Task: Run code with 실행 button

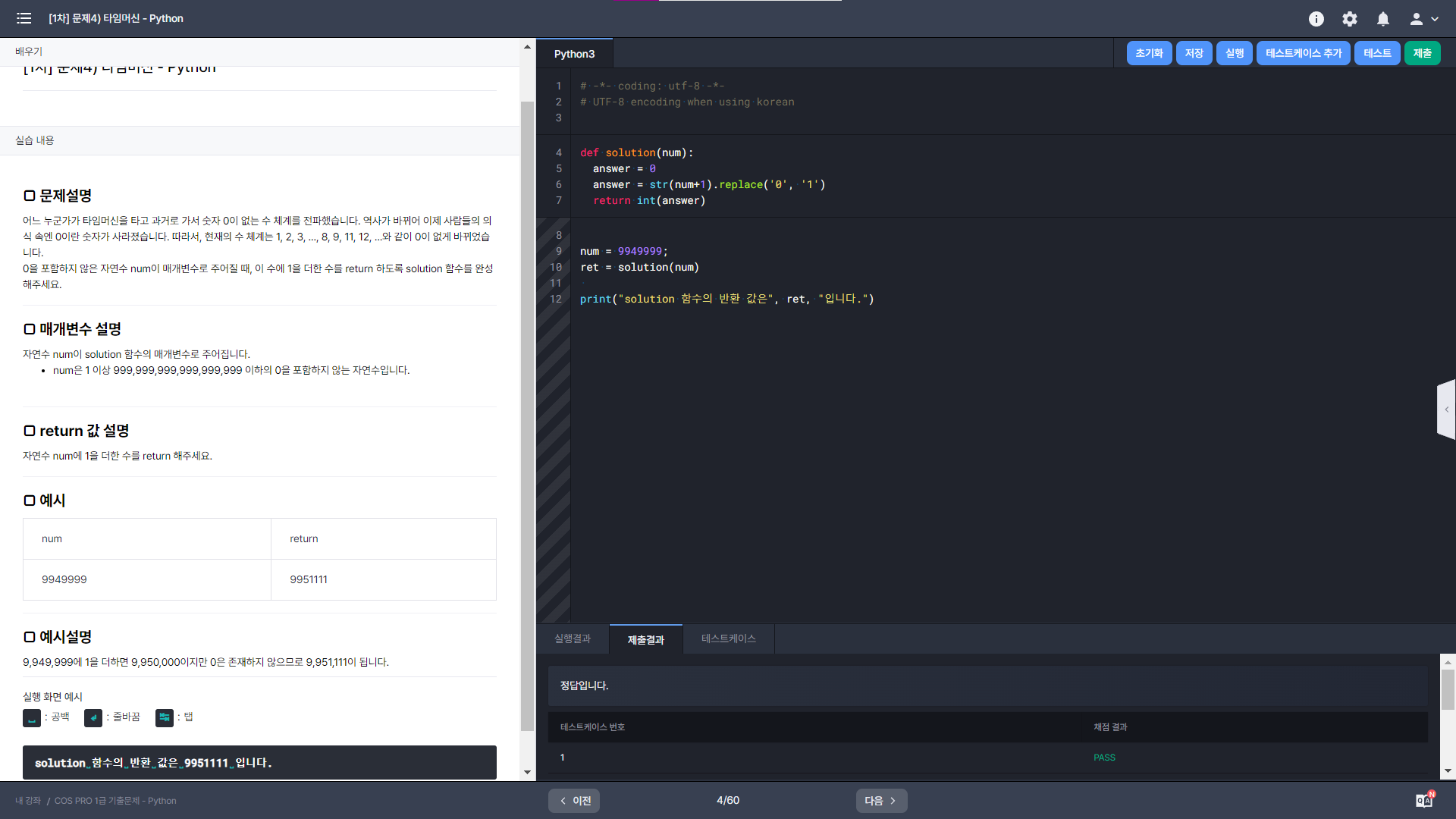Action: [1235, 53]
